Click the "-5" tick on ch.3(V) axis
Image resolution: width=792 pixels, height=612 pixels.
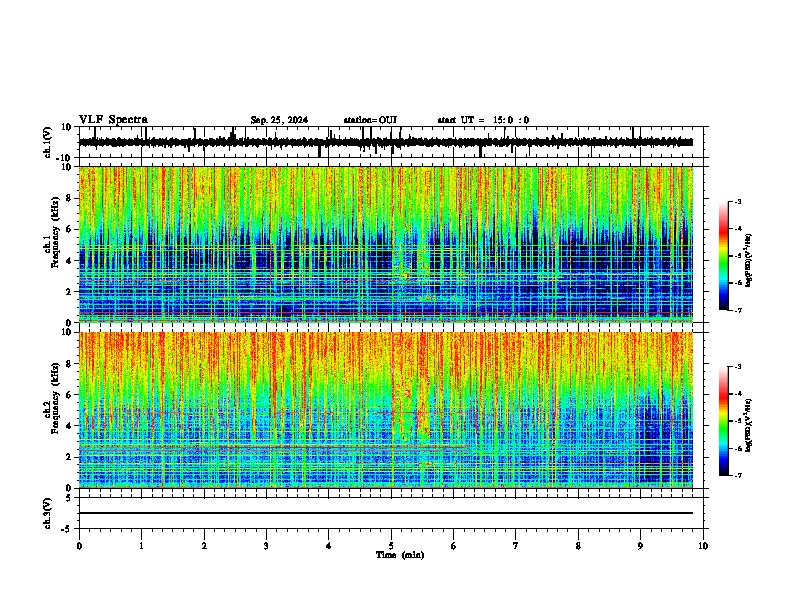(67, 529)
